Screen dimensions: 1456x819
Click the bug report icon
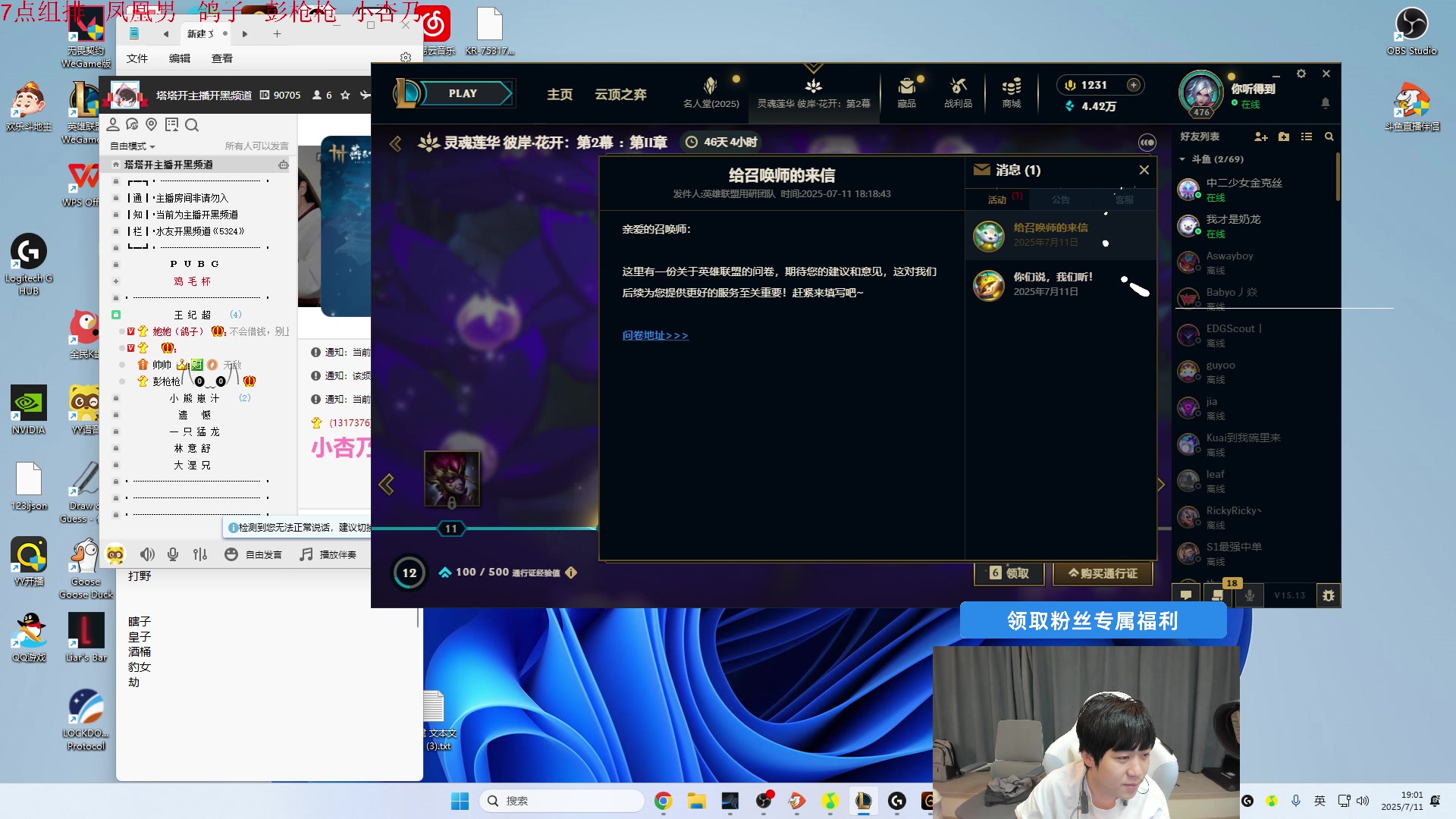click(x=1329, y=595)
